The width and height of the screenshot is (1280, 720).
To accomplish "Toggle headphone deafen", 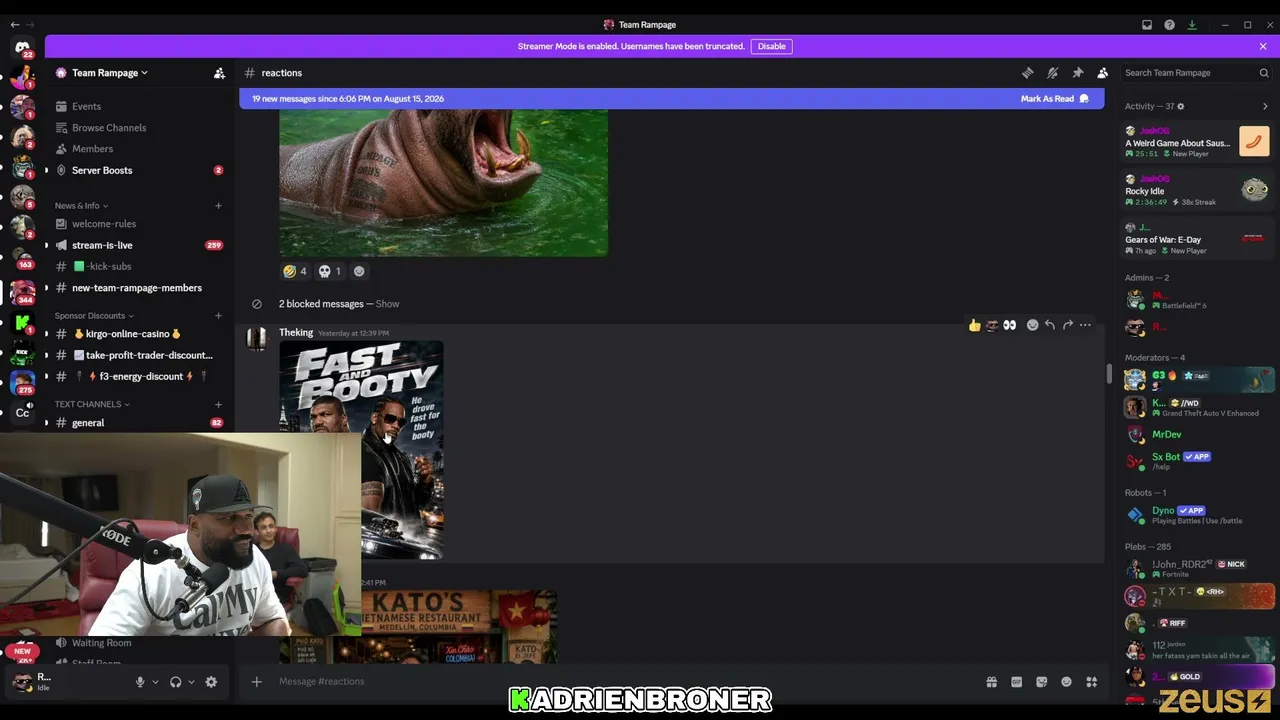I will 176,682.
